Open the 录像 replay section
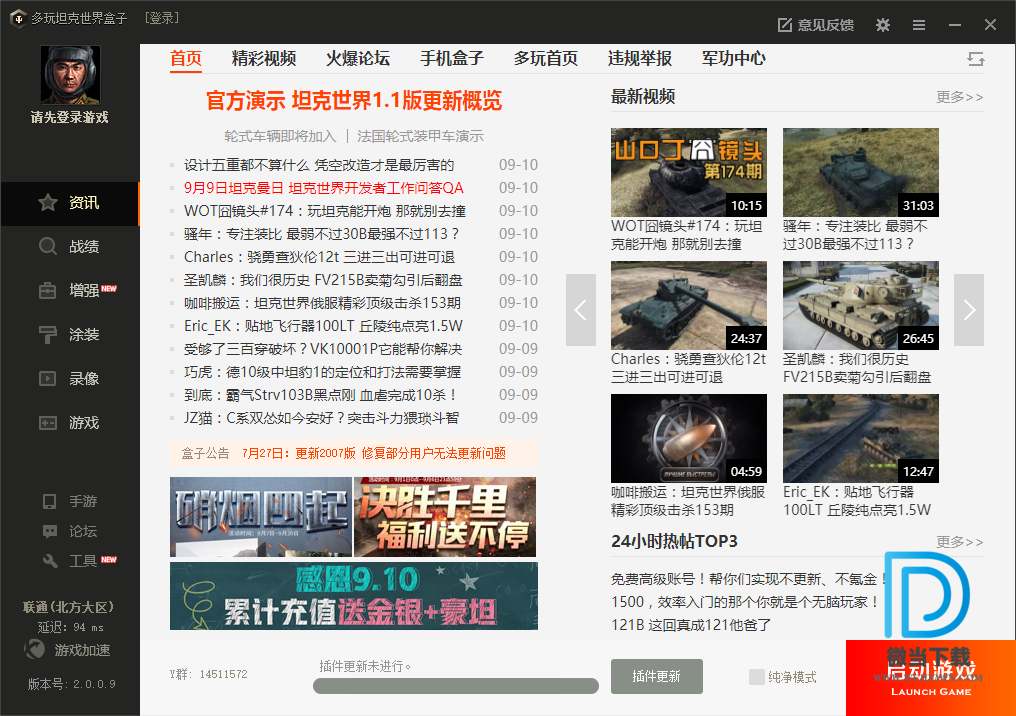 [69, 379]
